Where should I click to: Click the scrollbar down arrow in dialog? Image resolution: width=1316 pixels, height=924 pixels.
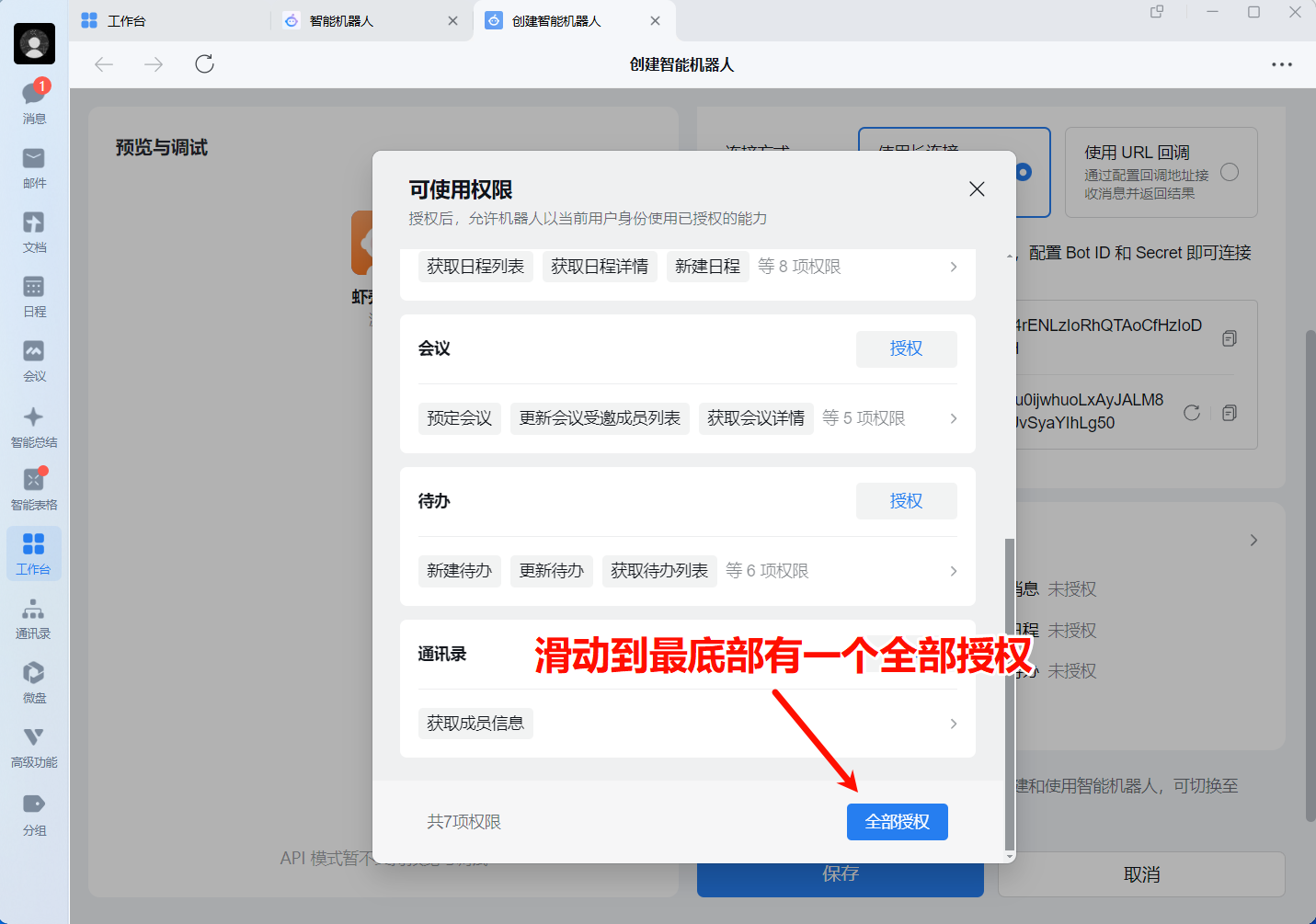(1010, 857)
